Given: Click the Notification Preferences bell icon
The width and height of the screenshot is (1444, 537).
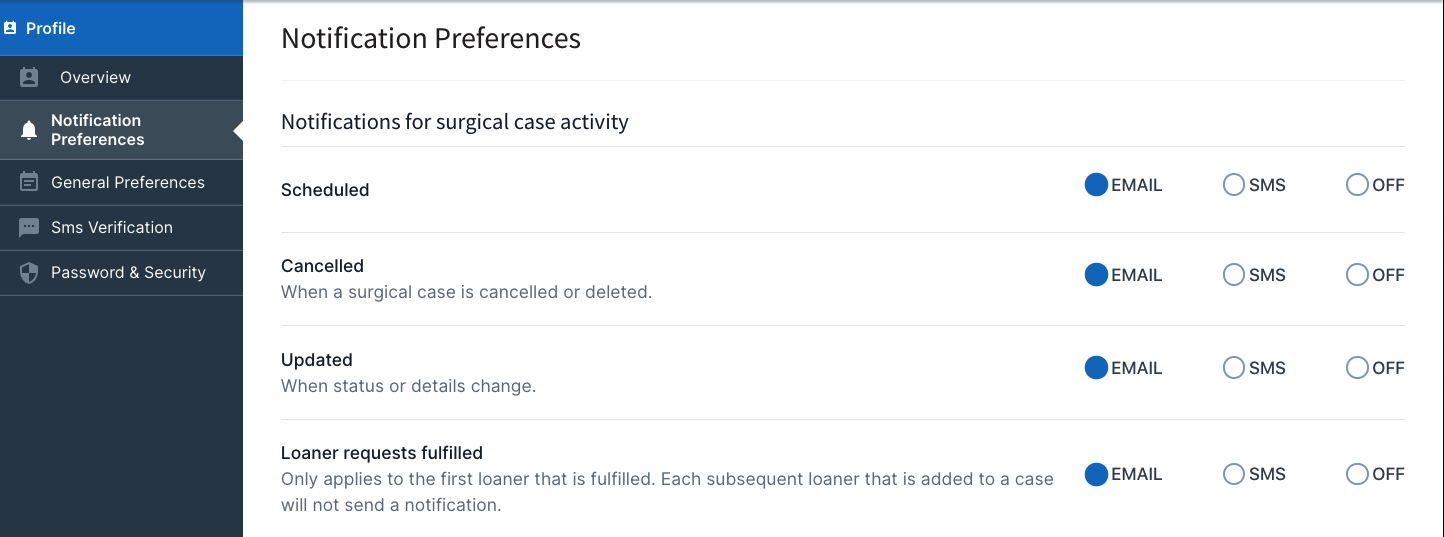Looking at the screenshot, I should click(x=29, y=130).
